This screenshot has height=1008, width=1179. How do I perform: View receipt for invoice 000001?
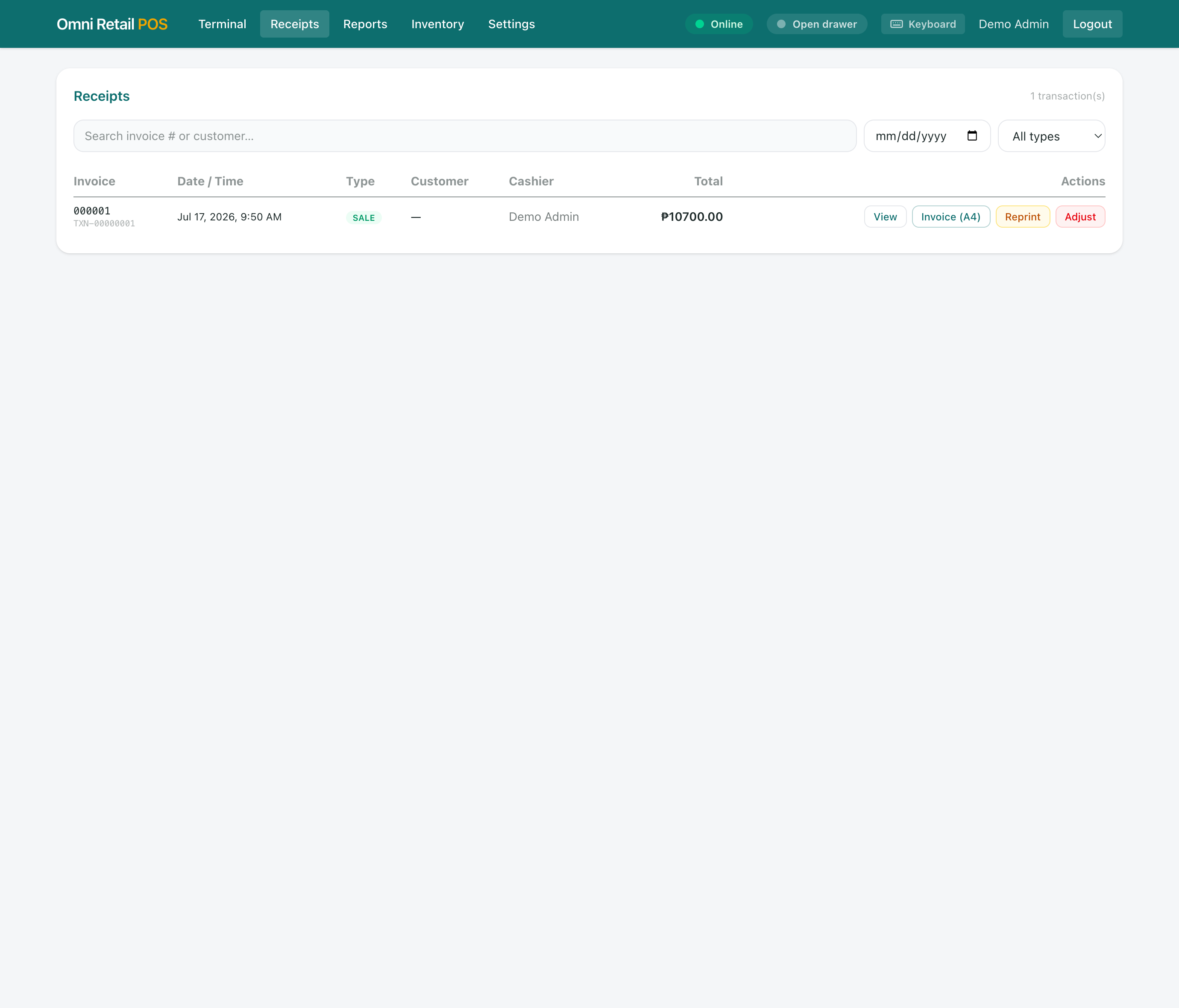point(885,217)
